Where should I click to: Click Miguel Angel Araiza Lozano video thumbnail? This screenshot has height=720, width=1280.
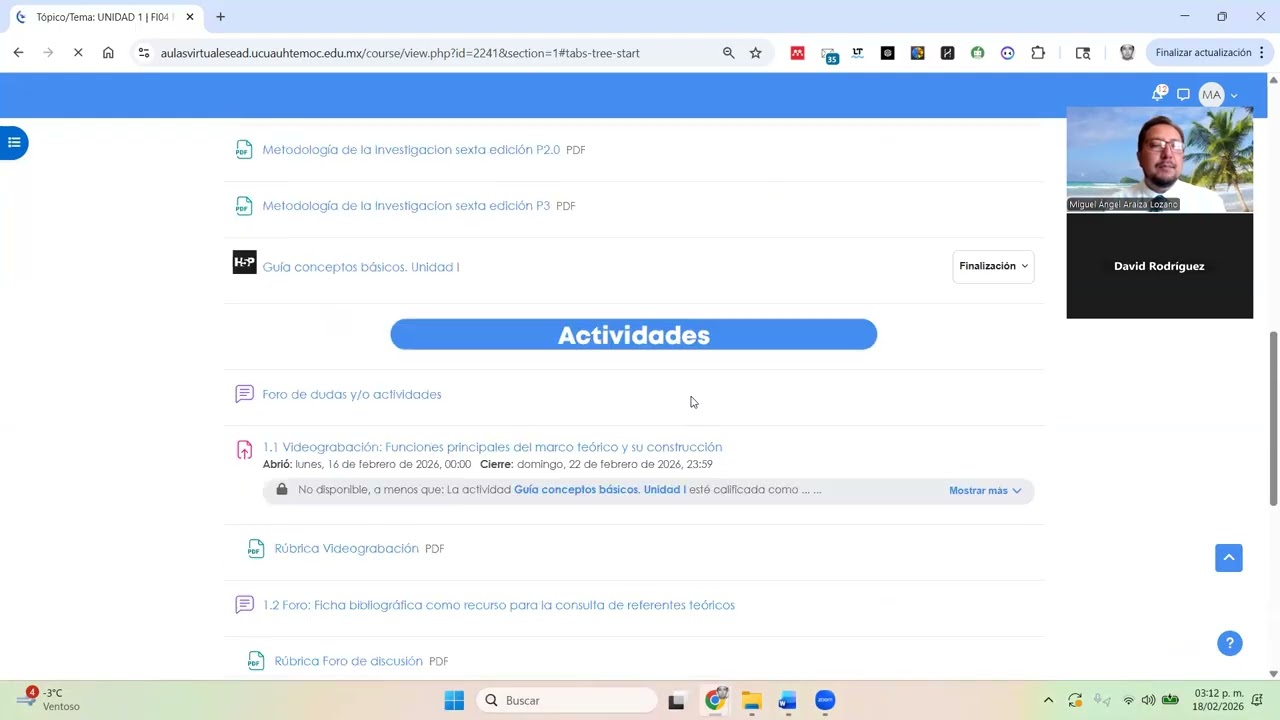coord(1160,160)
